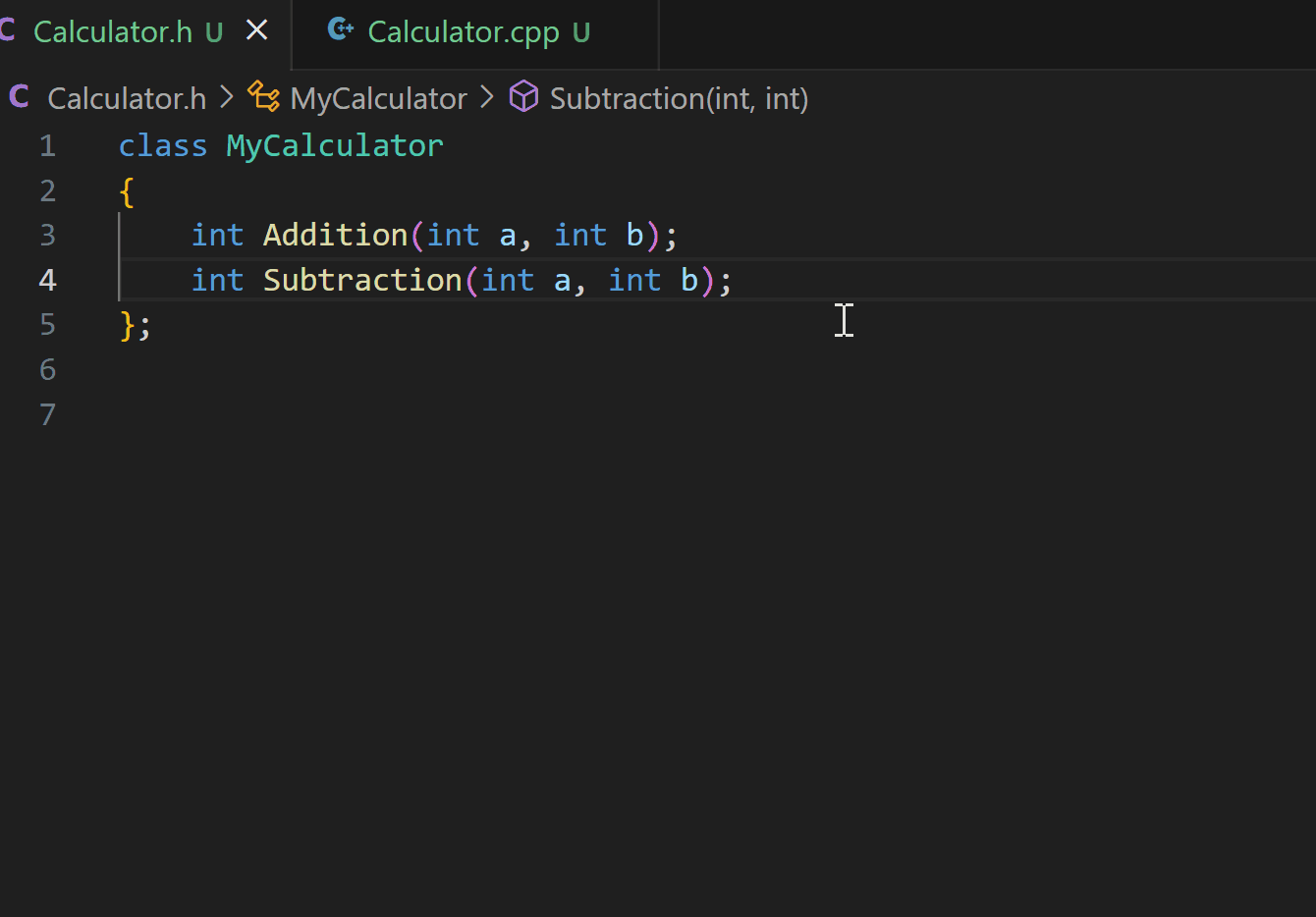Click the U status badge on Calculator.cpp tab

pos(581,32)
